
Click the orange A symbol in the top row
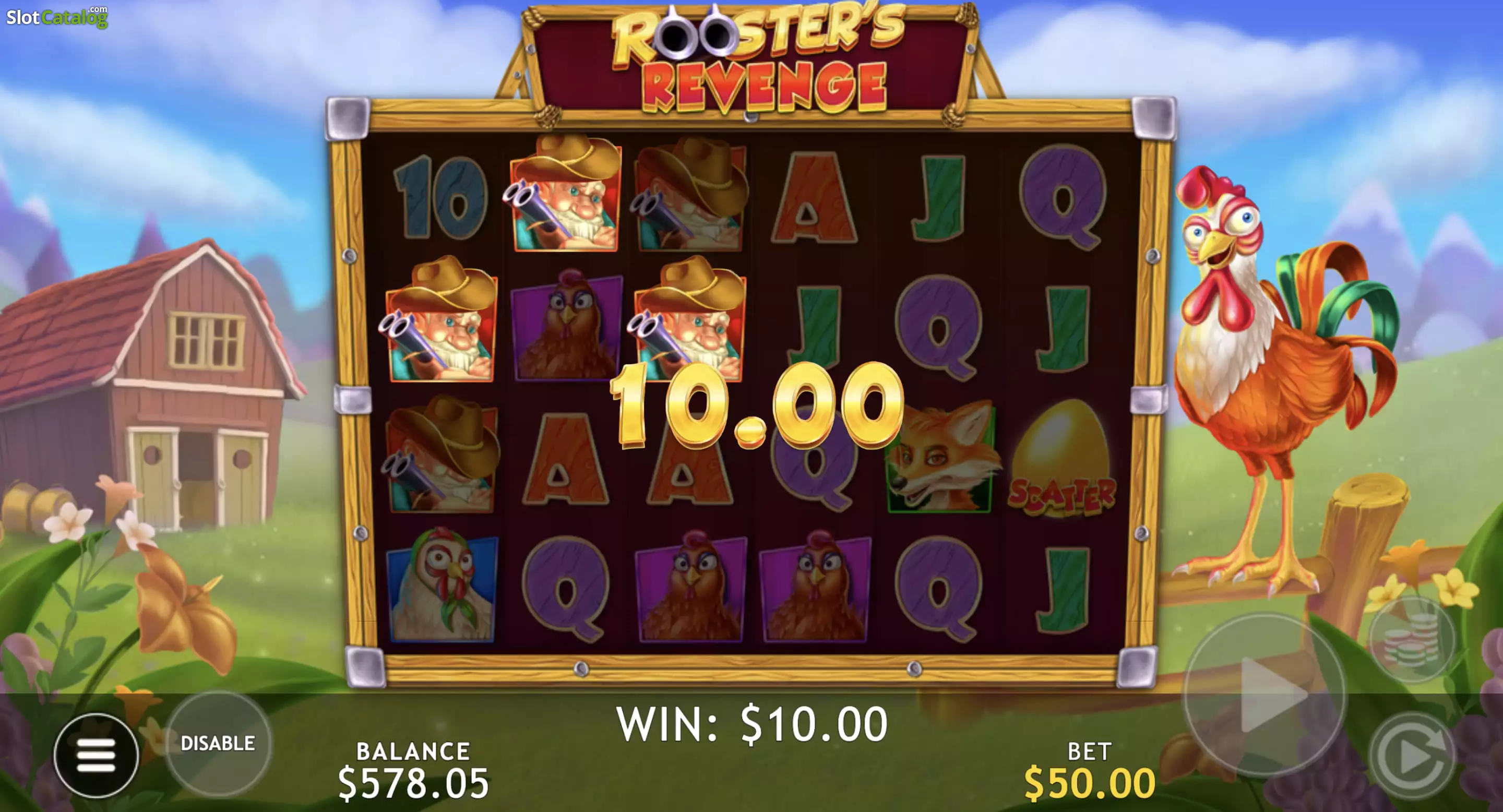tap(815, 197)
